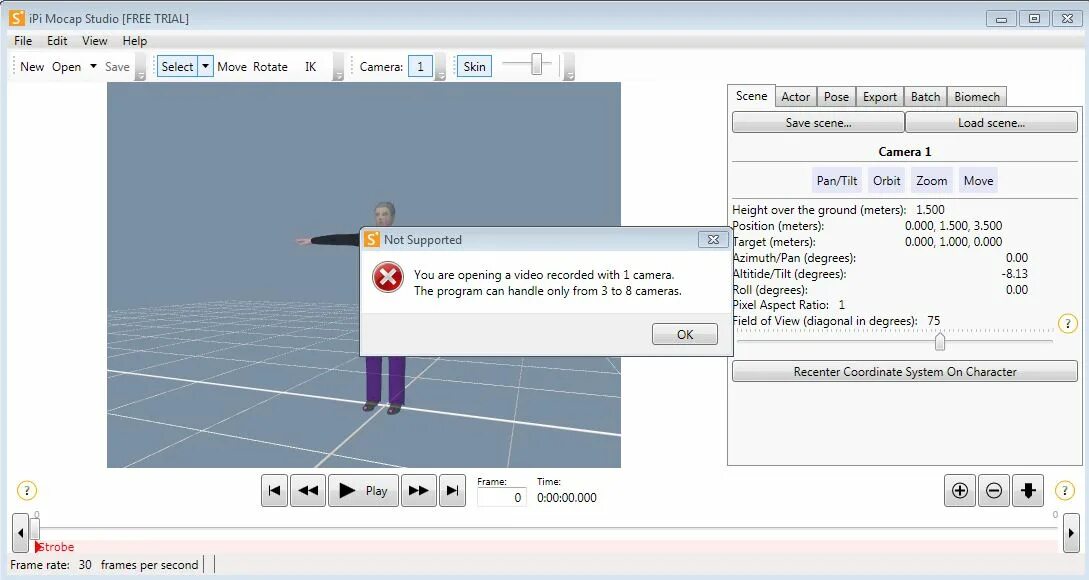The image size is (1089, 580).
Task: Click the bold plus icon button
Action: (x=1029, y=491)
